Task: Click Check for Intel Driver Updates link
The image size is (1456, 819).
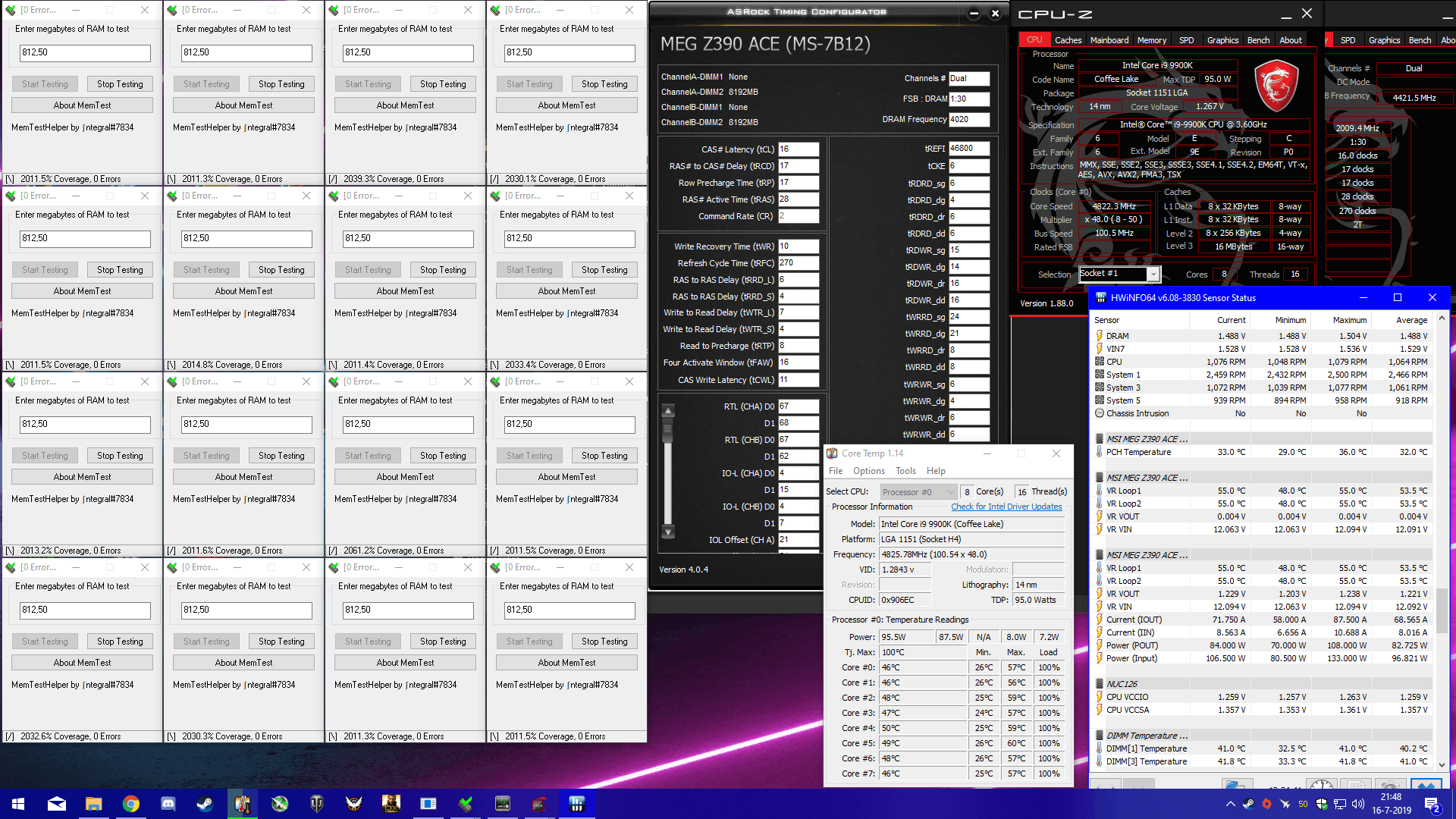Action: [1006, 507]
